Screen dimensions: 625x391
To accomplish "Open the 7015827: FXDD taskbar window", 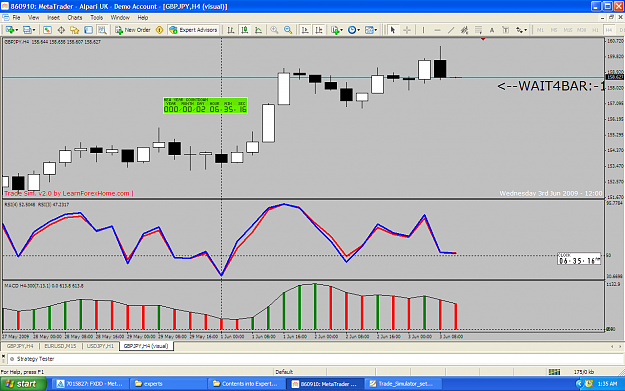I will coord(90,384).
